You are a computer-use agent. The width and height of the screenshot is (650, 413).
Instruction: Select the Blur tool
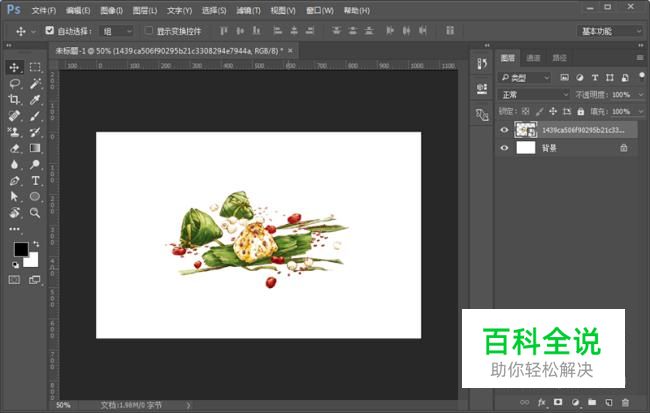pos(14,164)
